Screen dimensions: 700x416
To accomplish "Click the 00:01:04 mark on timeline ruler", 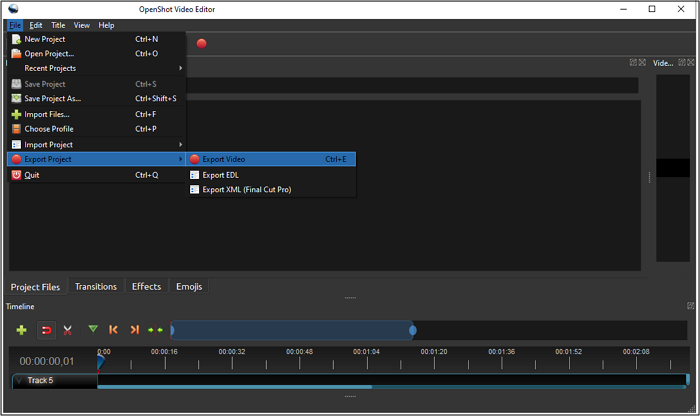I will [366, 352].
